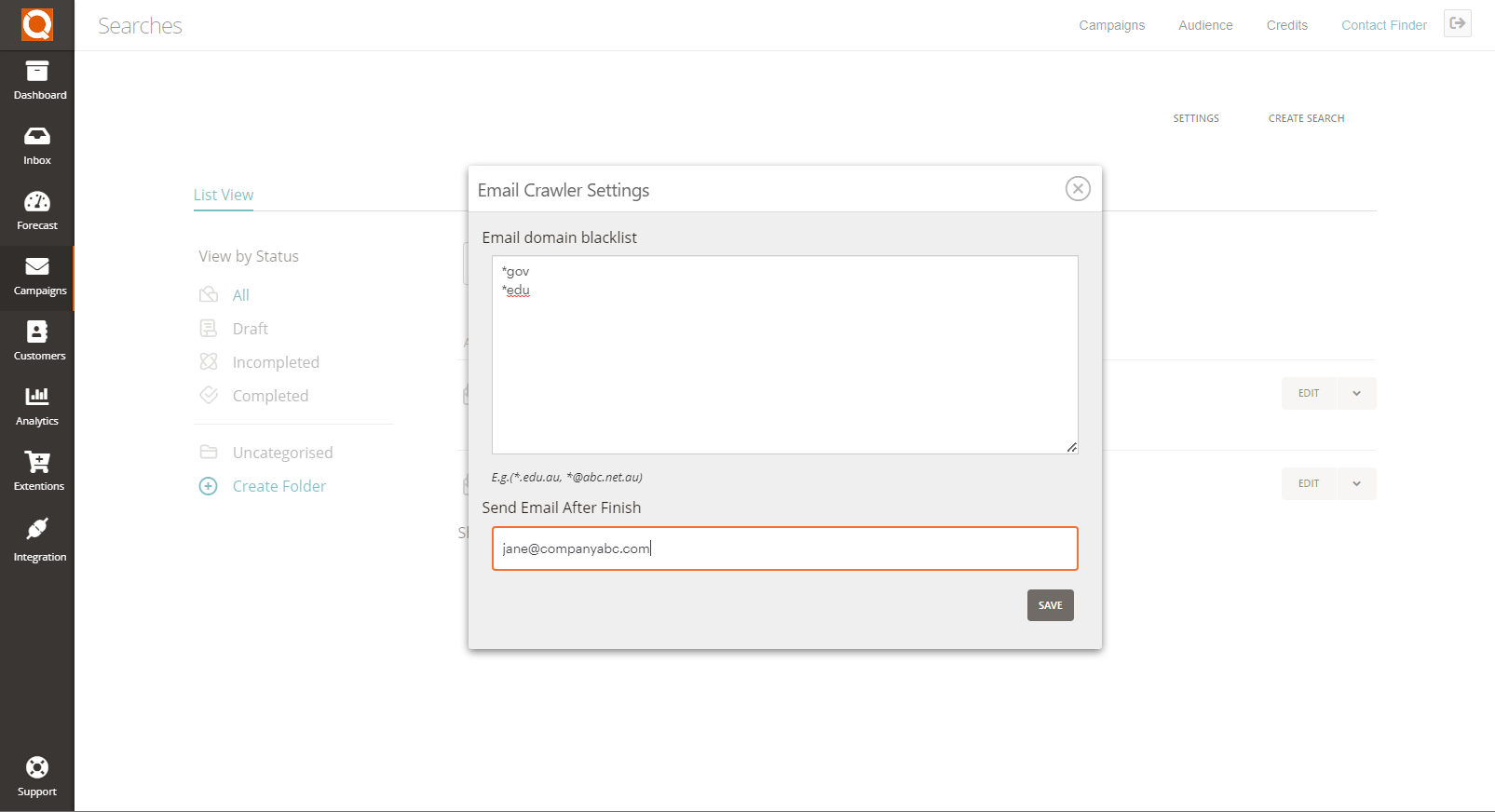Click the Email domain blacklist label
The image size is (1495, 812).
pos(560,237)
